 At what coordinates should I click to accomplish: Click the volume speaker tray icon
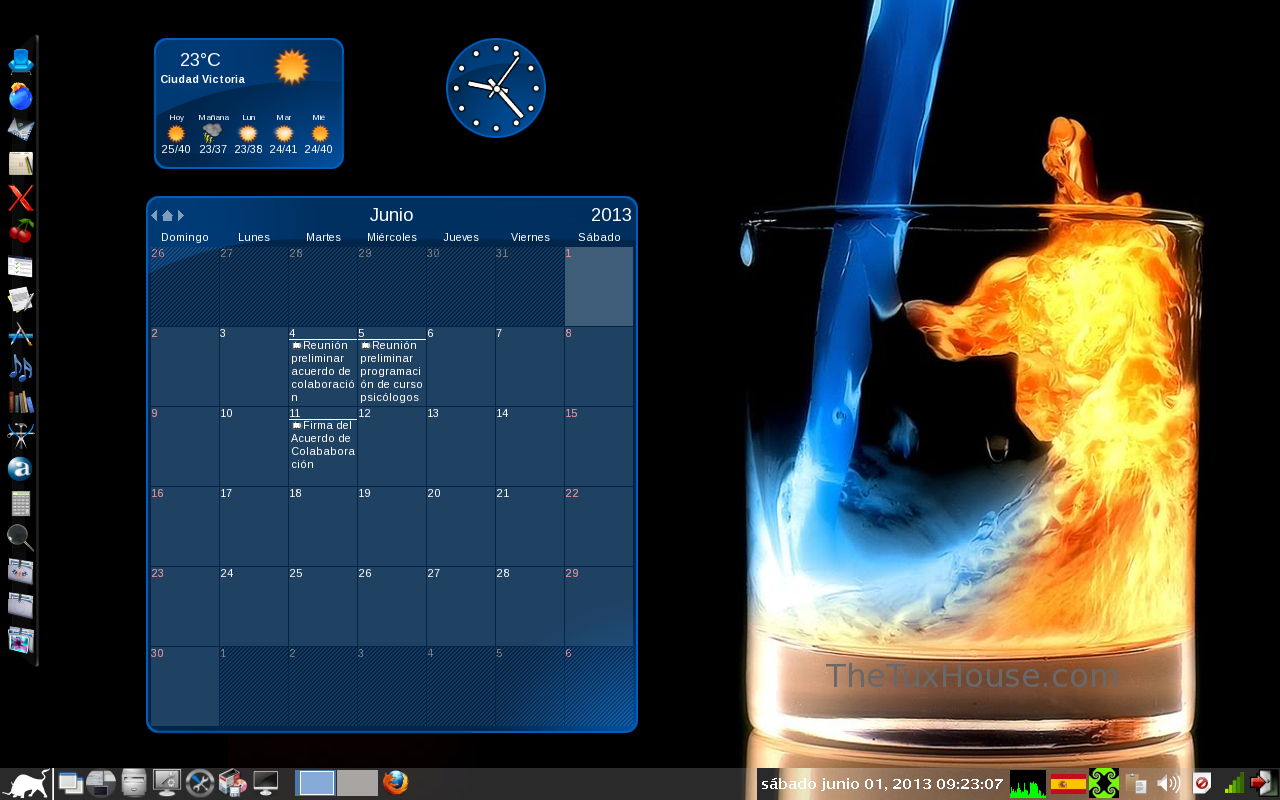point(1167,783)
